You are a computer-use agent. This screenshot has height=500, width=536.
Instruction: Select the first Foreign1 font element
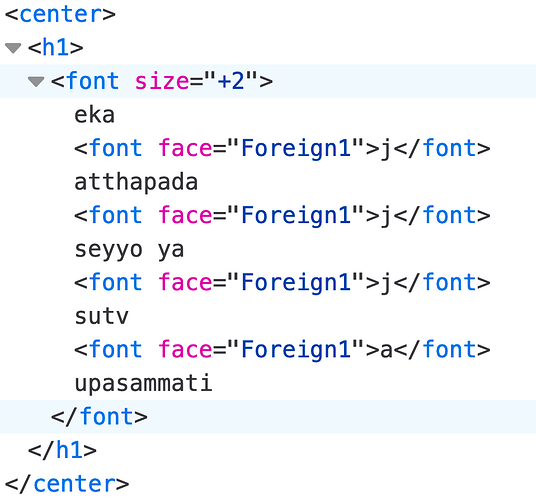click(x=282, y=148)
